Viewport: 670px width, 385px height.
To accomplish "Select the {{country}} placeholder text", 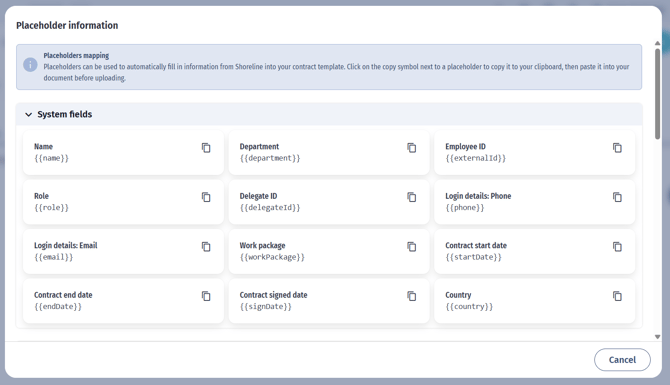I will (469, 307).
